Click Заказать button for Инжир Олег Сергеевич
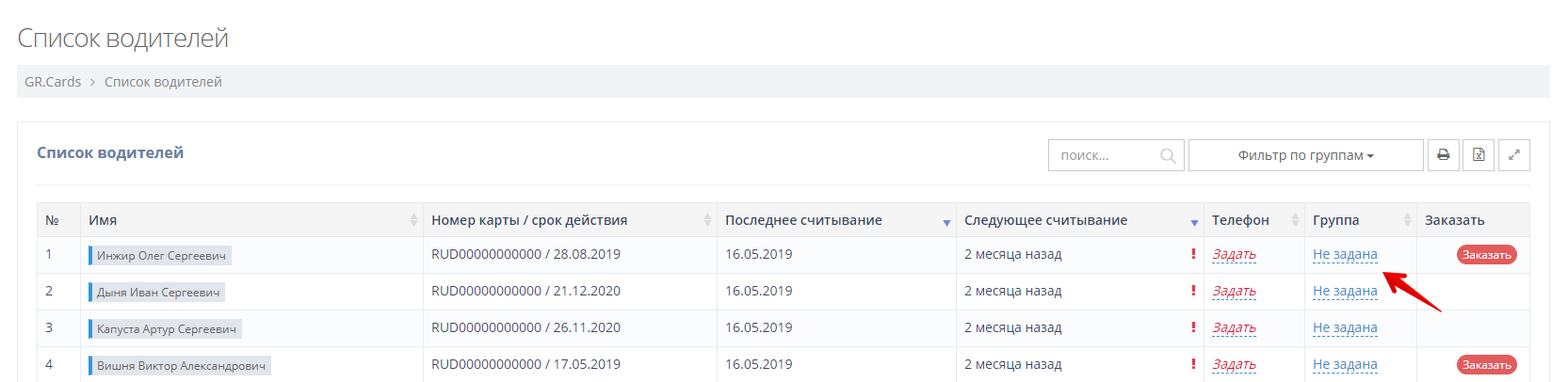Image resolution: width=1568 pixels, height=382 pixels. click(x=1486, y=255)
